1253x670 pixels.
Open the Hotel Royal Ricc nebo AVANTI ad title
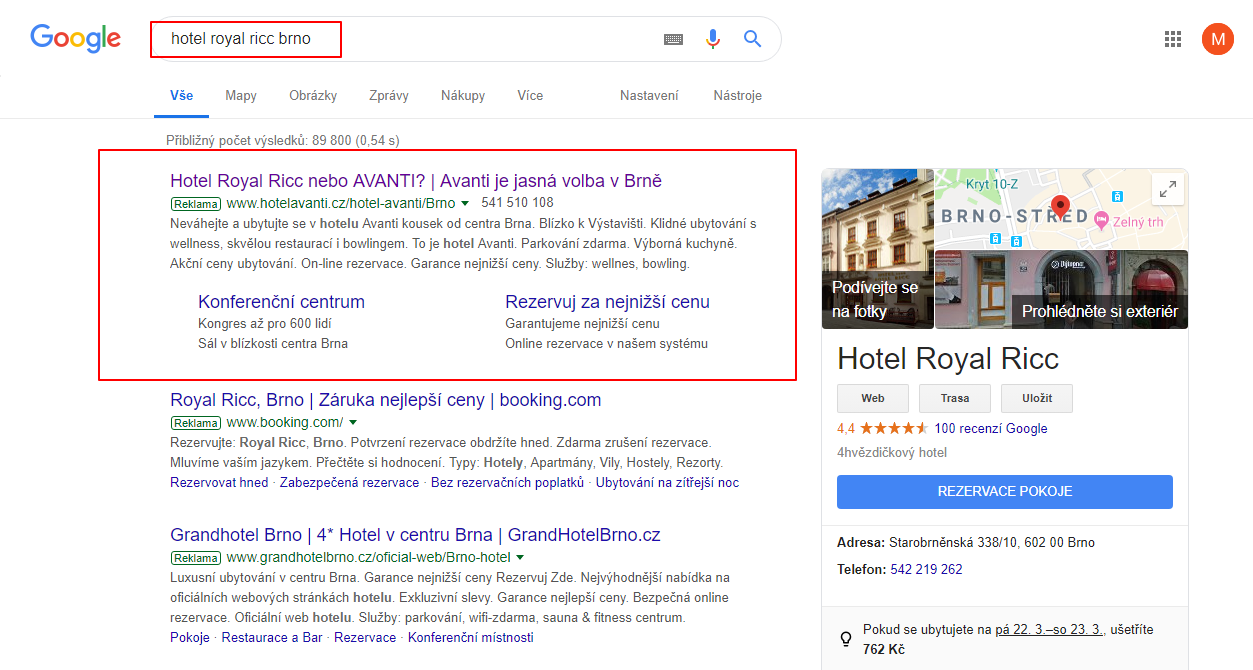pyautogui.click(x=416, y=181)
